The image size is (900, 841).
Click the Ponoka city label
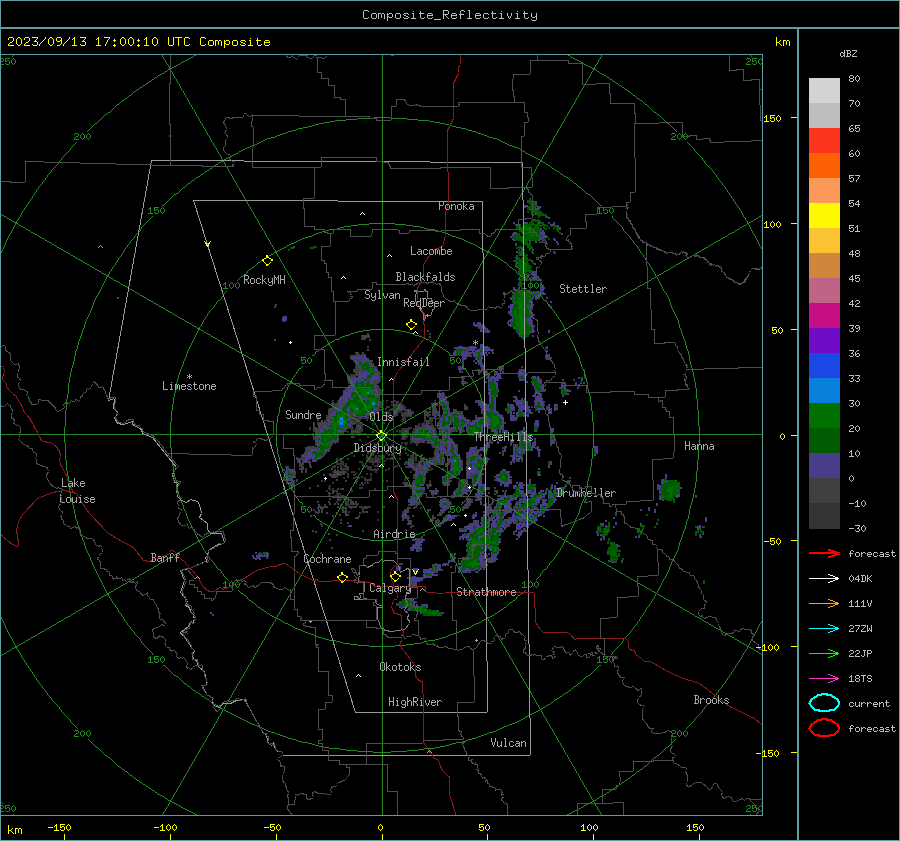coord(456,206)
